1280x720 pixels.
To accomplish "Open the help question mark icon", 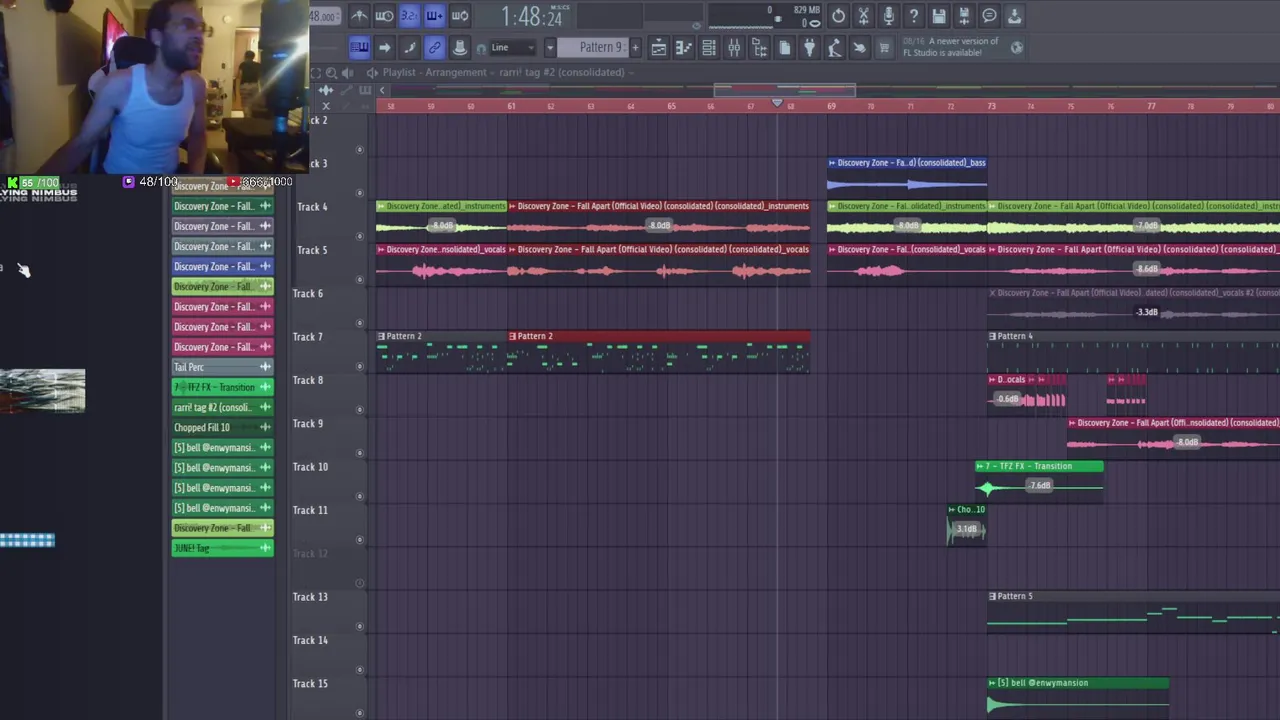I will [914, 16].
